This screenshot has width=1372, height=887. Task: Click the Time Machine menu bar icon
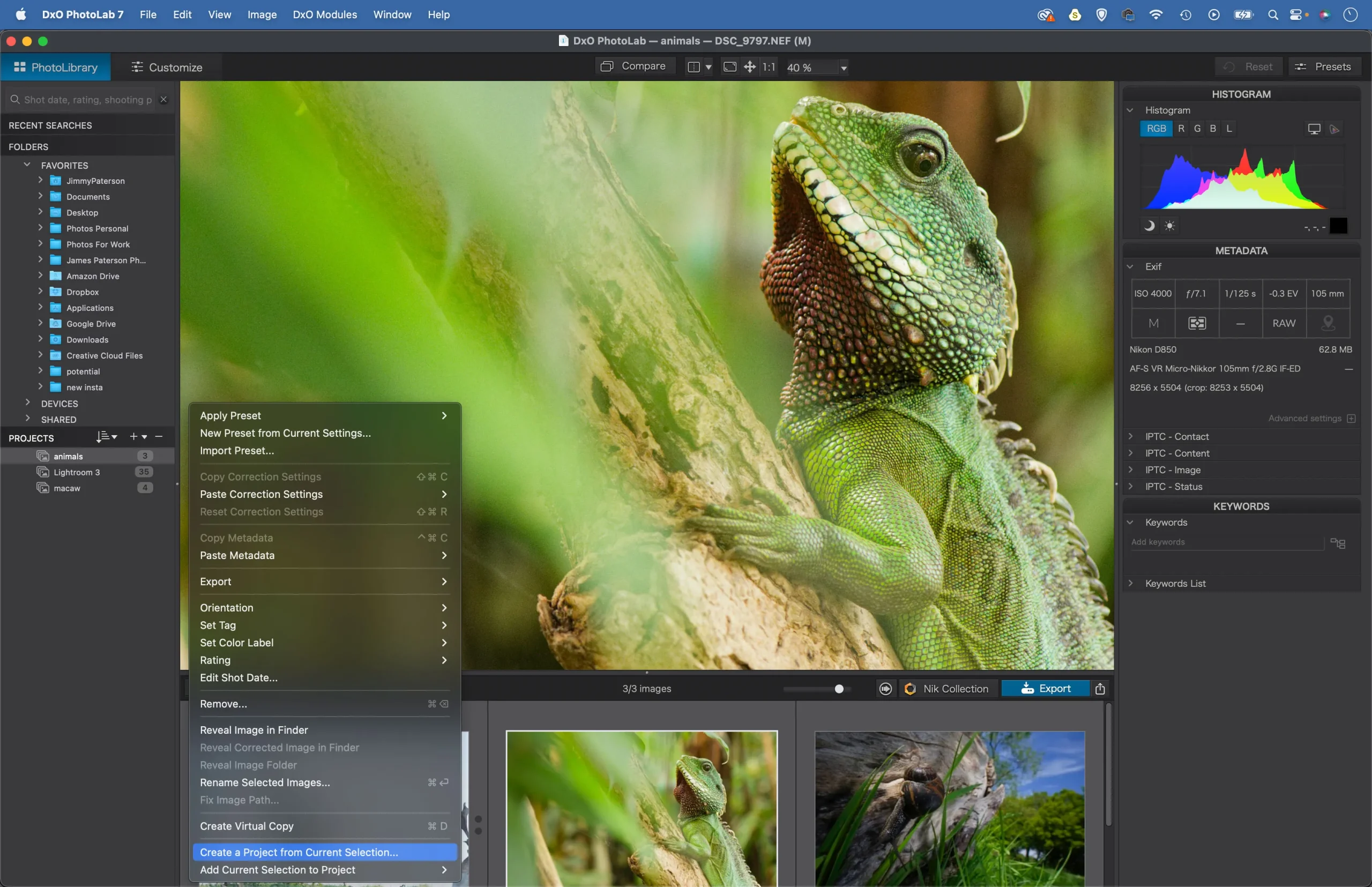(x=1185, y=14)
